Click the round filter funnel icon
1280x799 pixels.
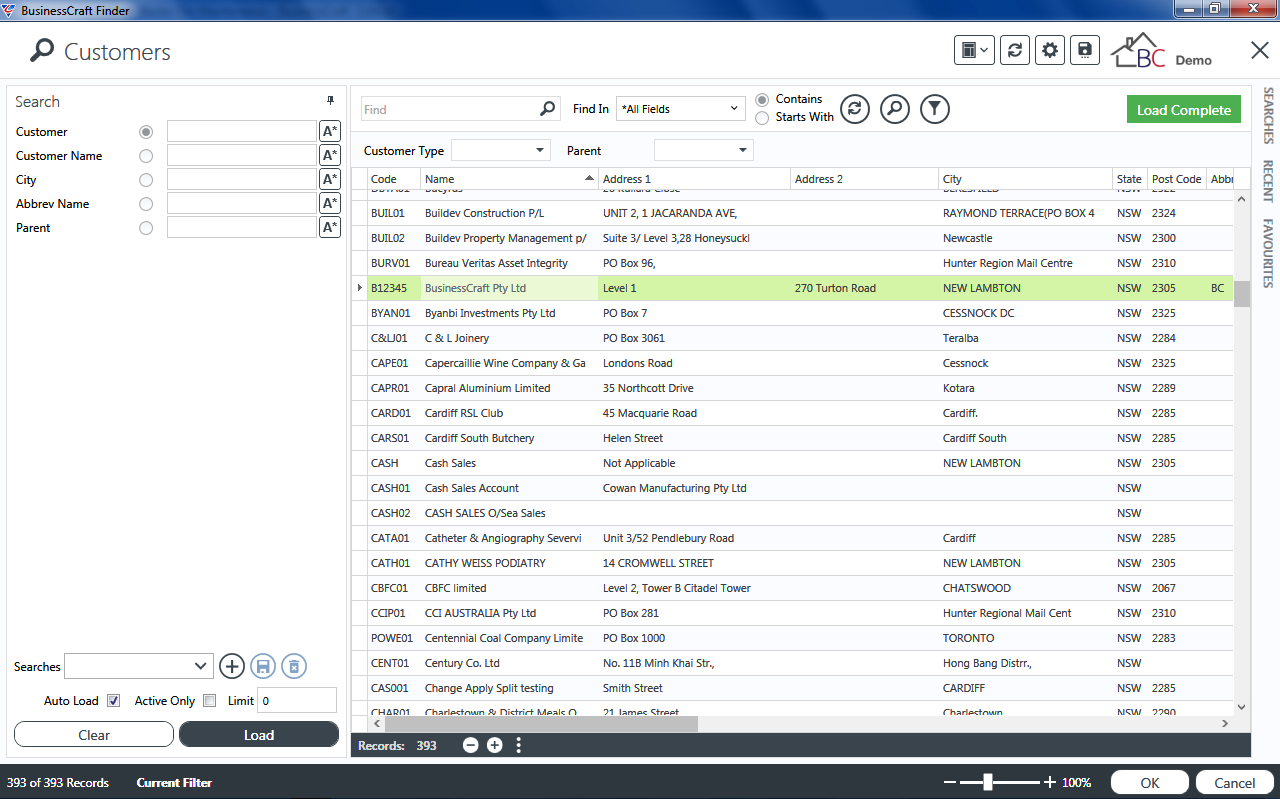click(x=934, y=109)
